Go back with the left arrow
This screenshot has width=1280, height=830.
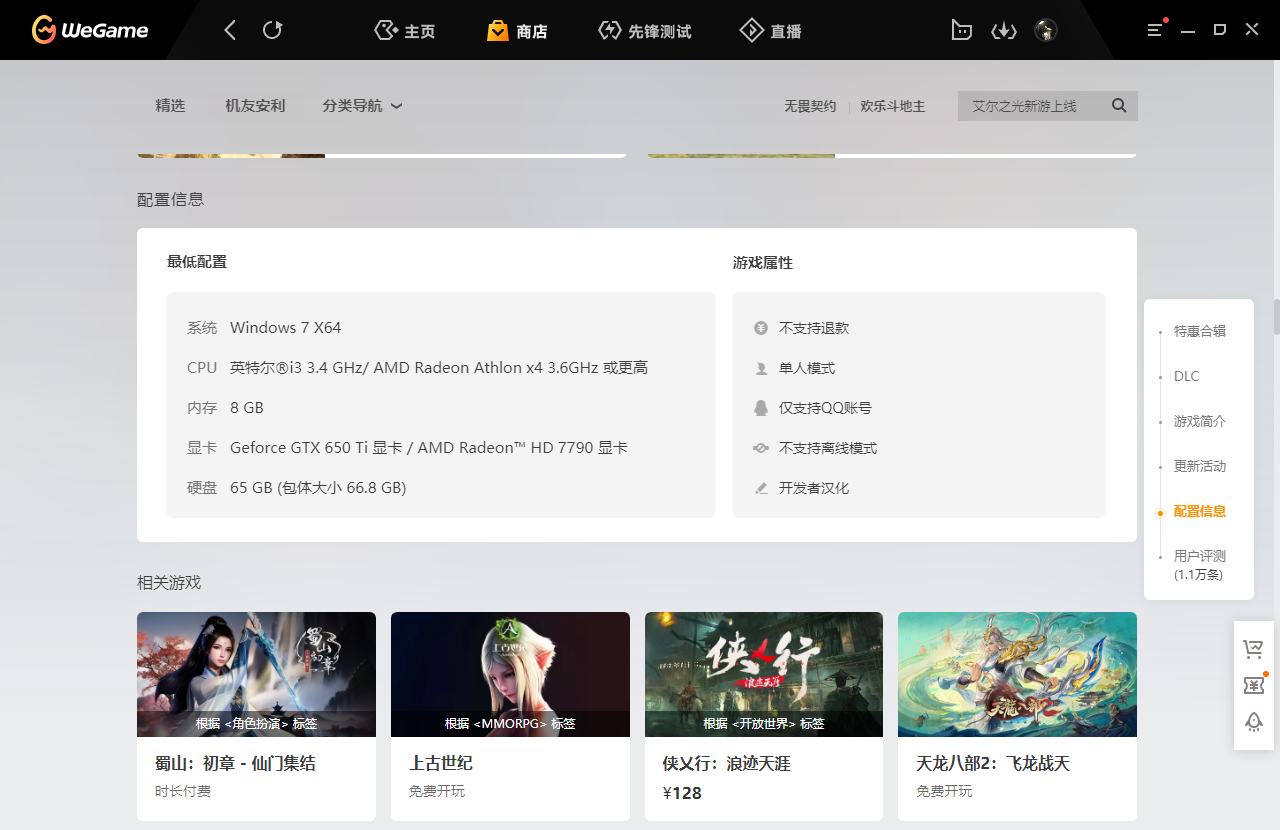tap(230, 30)
